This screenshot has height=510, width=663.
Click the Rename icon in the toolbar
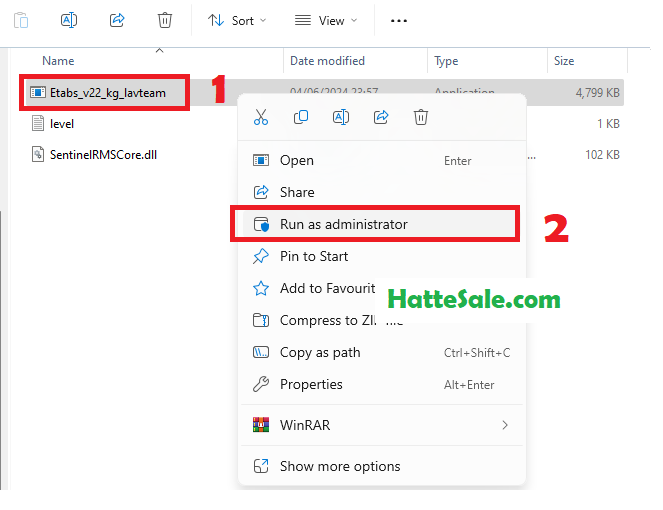(69, 20)
